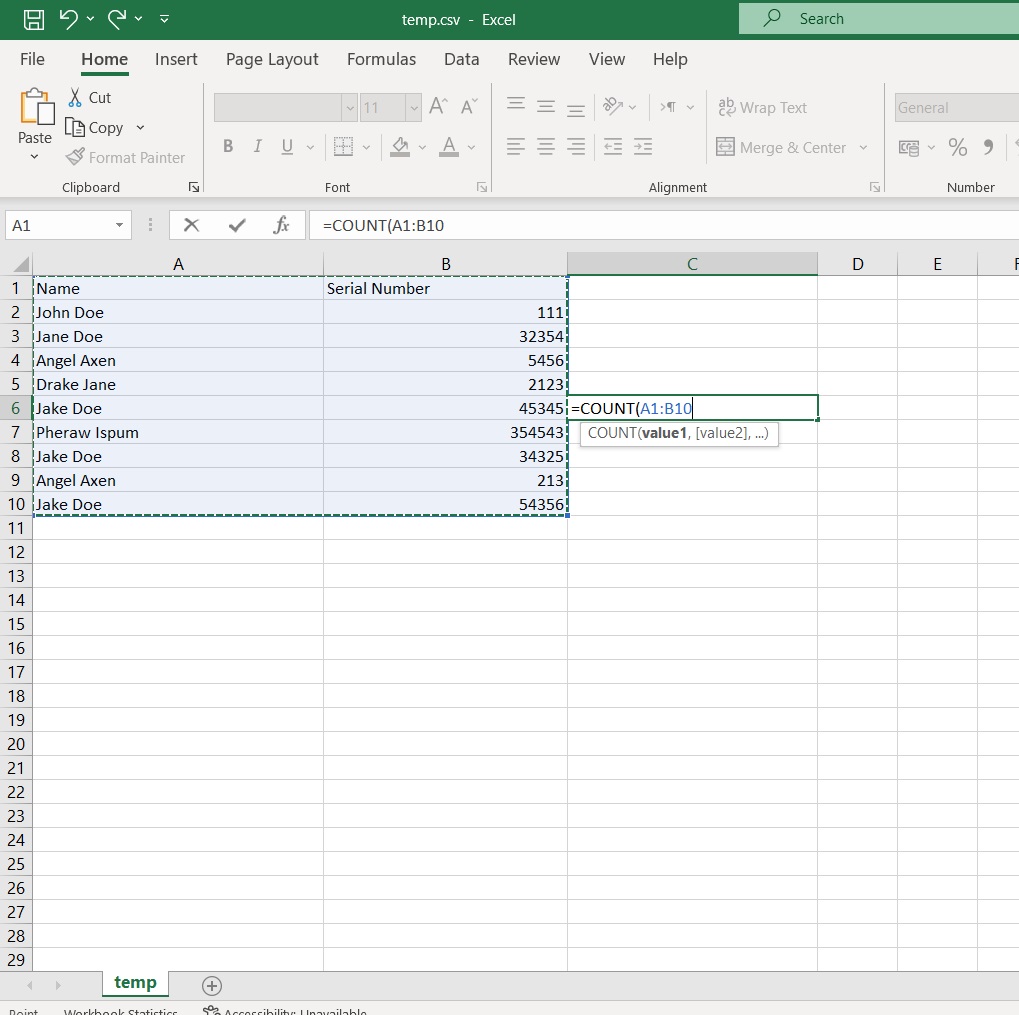
Task: Click the Save icon in title bar
Action: coord(34,19)
